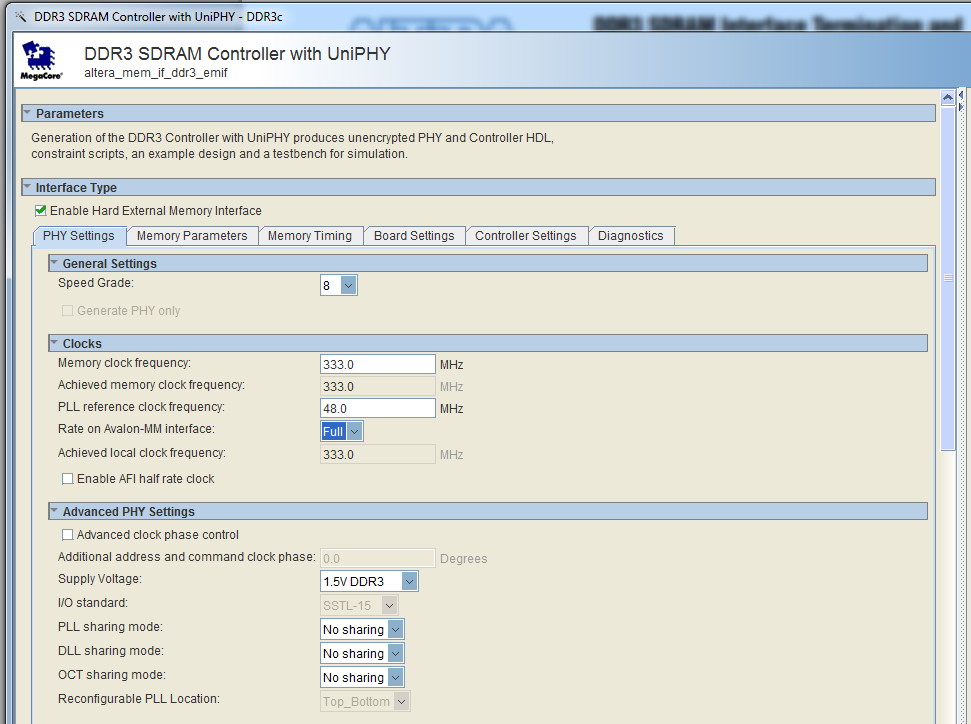This screenshot has width=971, height=724.
Task: Collapse the Parameters section
Action: (27, 113)
